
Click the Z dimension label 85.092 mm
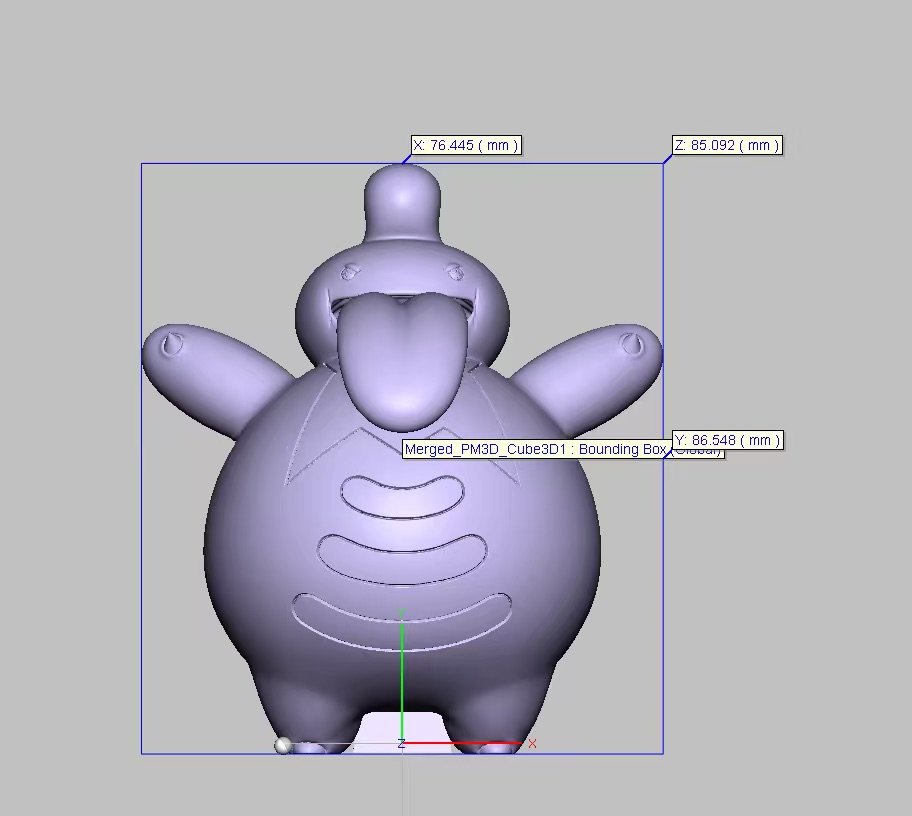(x=726, y=145)
